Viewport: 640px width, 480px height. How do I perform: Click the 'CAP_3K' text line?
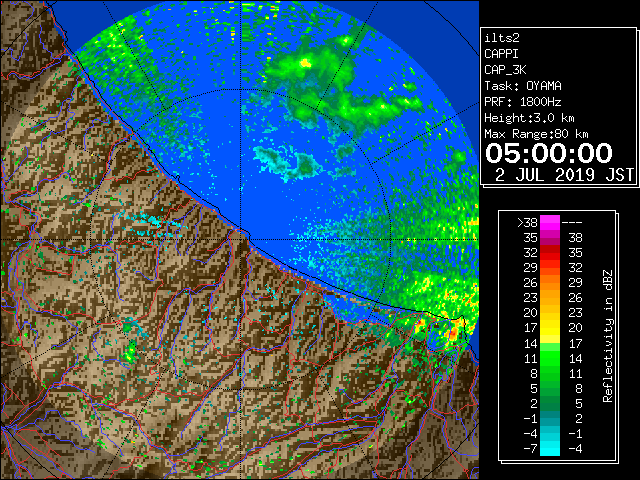[x=505, y=70]
